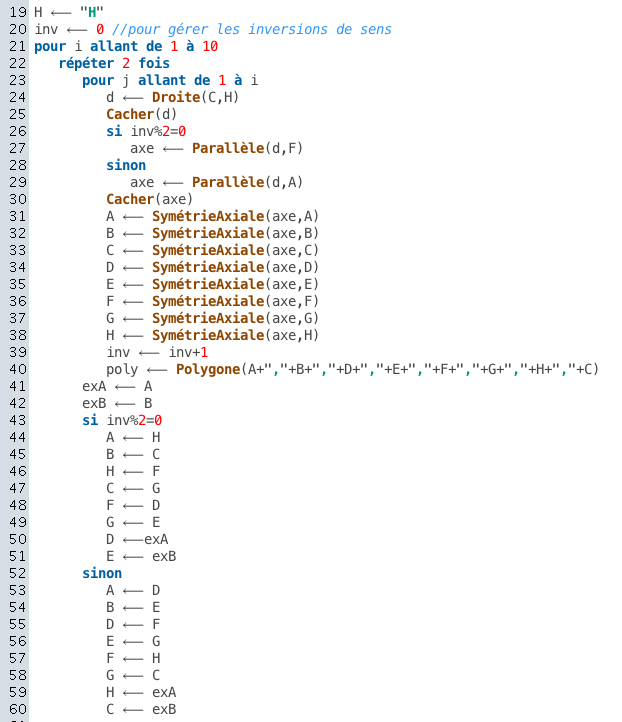Click the '"H"' string on line 19

click(92, 12)
